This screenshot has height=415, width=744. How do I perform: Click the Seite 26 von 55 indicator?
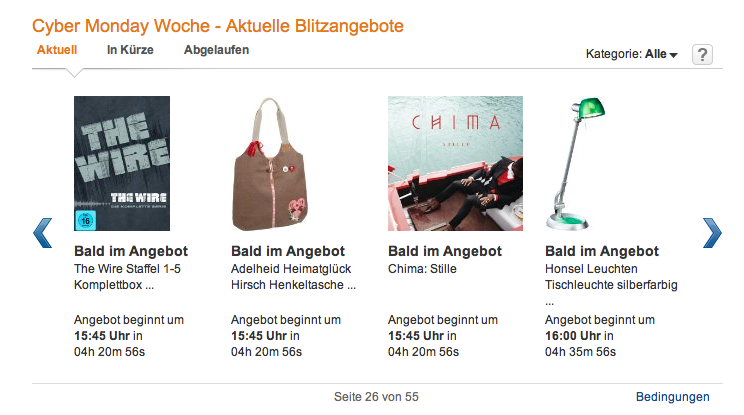click(376, 397)
